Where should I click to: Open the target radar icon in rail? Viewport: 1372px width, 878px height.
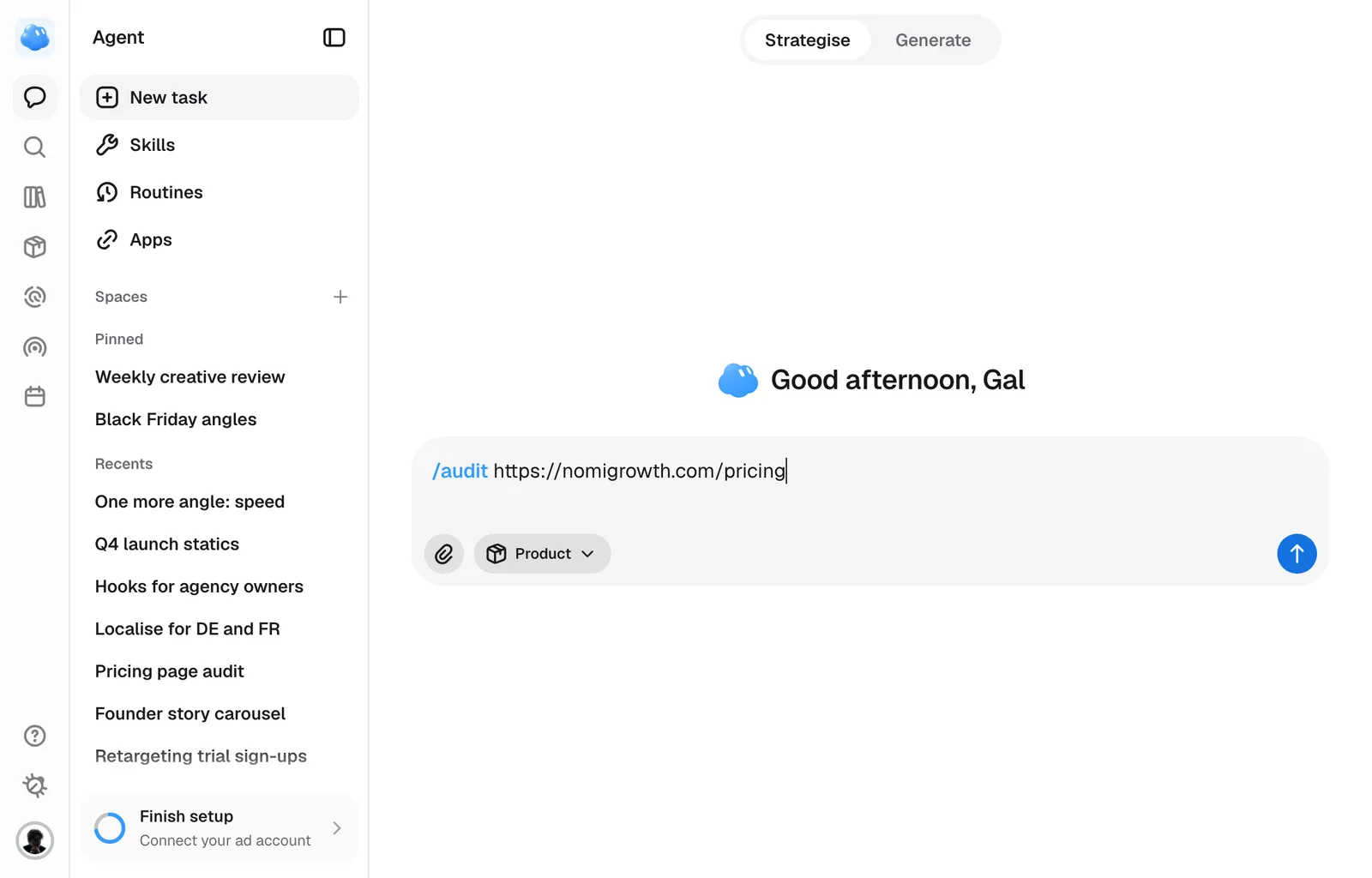tap(35, 297)
